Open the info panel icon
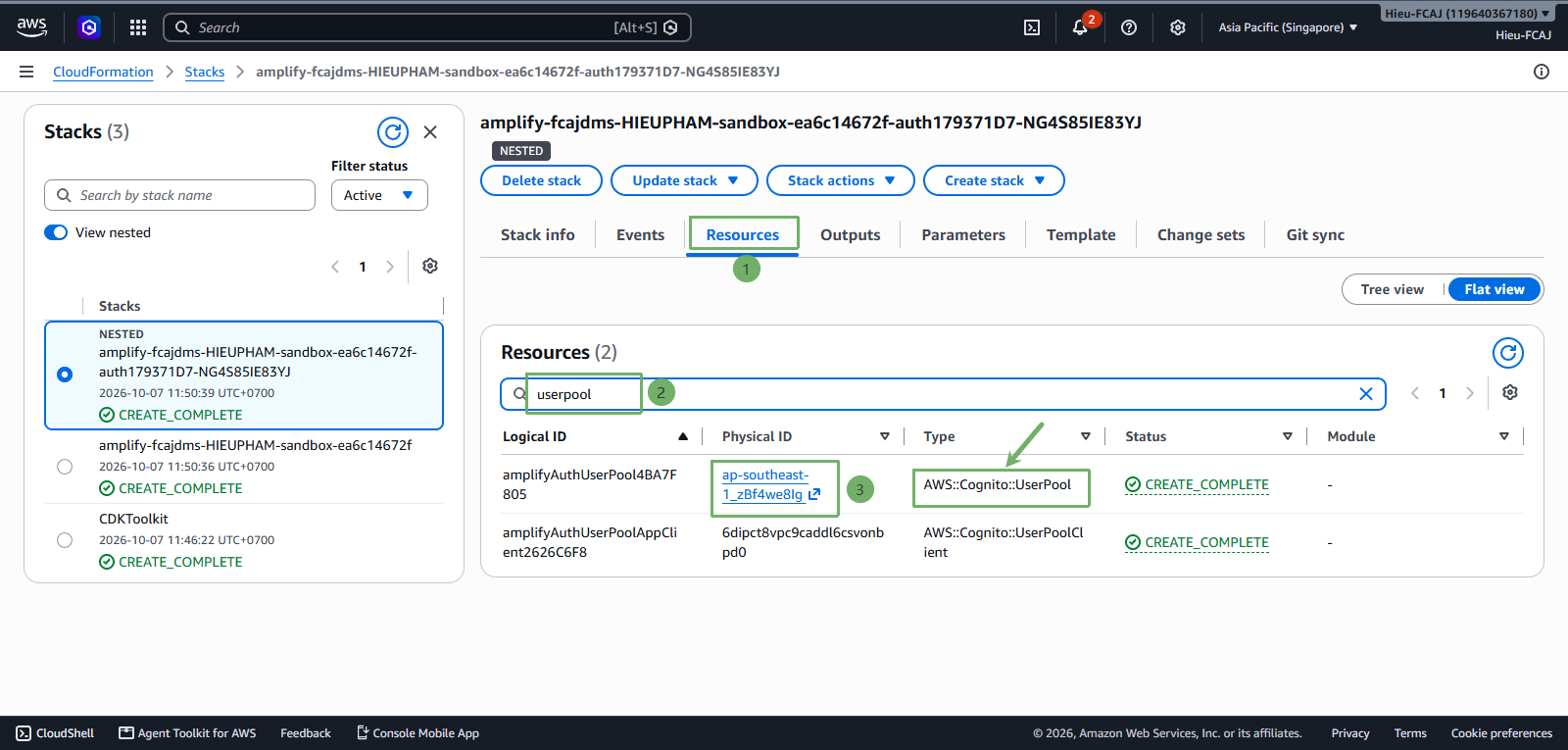The width and height of the screenshot is (1568, 750). tap(1542, 72)
